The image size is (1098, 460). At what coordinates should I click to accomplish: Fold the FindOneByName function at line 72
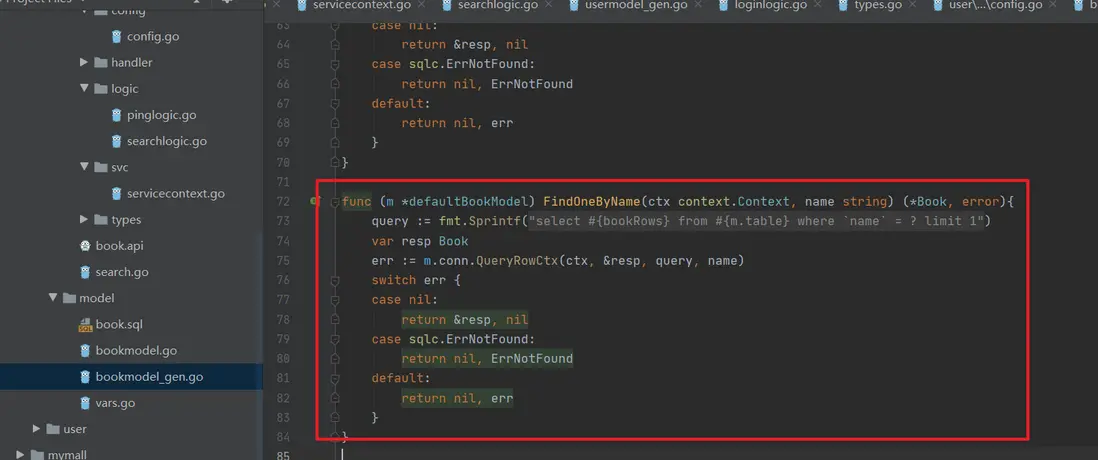pyautogui.click(x=335, y=202)
